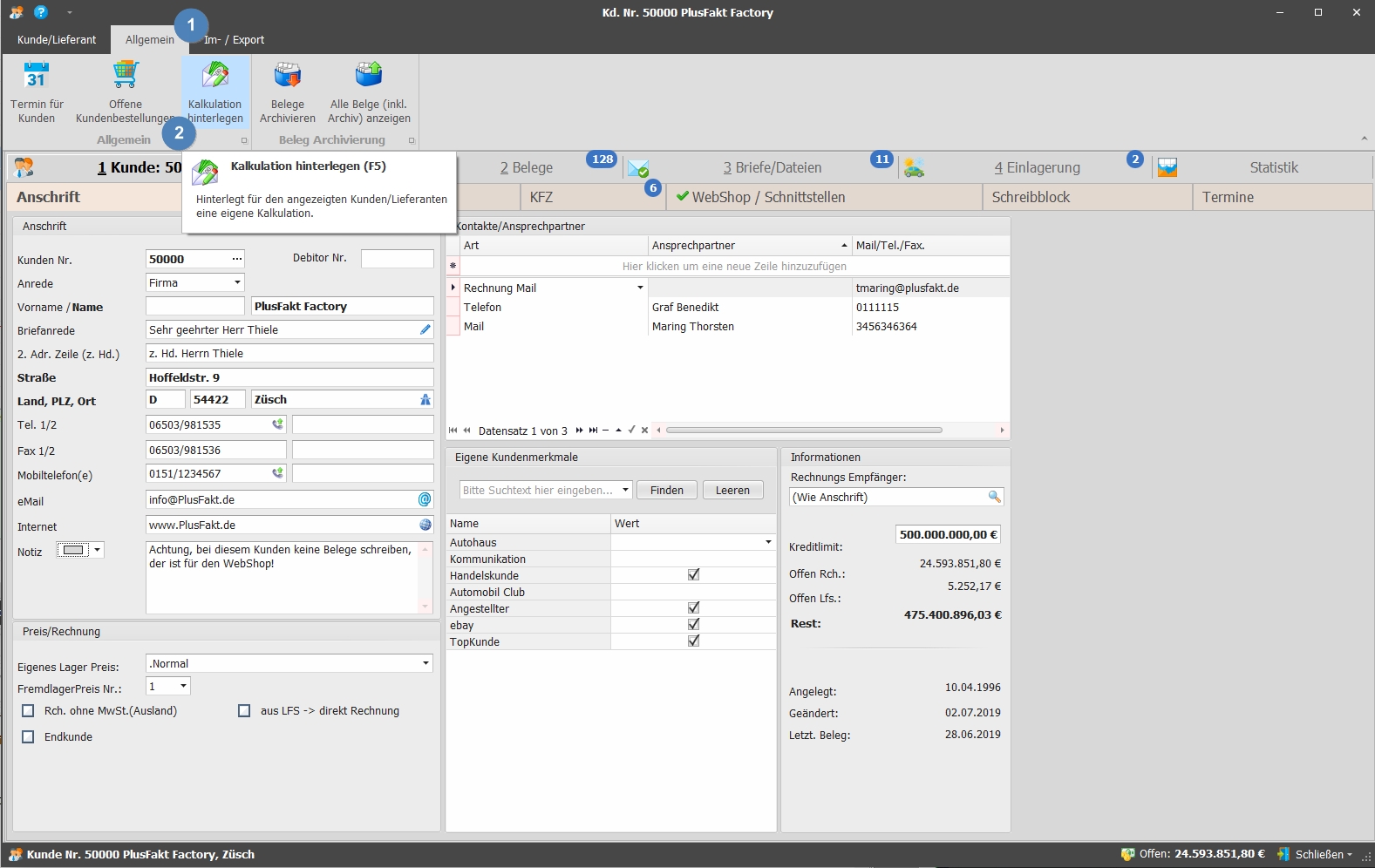The width and height of the screenshot is (1375, 868).
Task: Open the Notiz color dropdown arrow
Action: coord(98,549)
